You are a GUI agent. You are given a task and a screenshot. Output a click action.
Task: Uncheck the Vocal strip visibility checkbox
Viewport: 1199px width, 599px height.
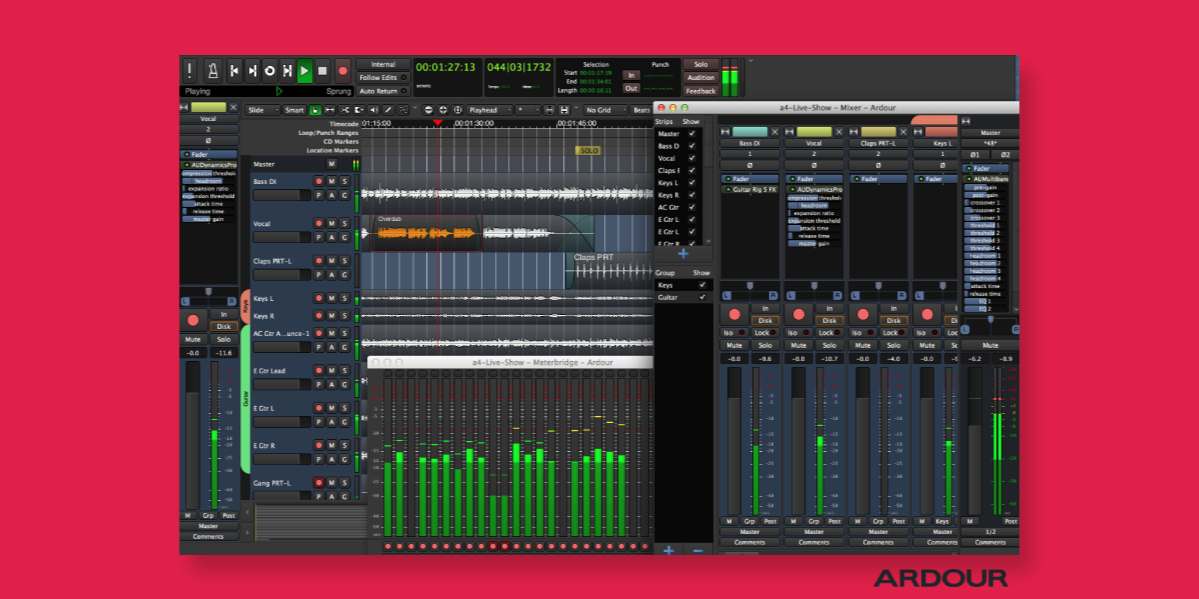691,158
